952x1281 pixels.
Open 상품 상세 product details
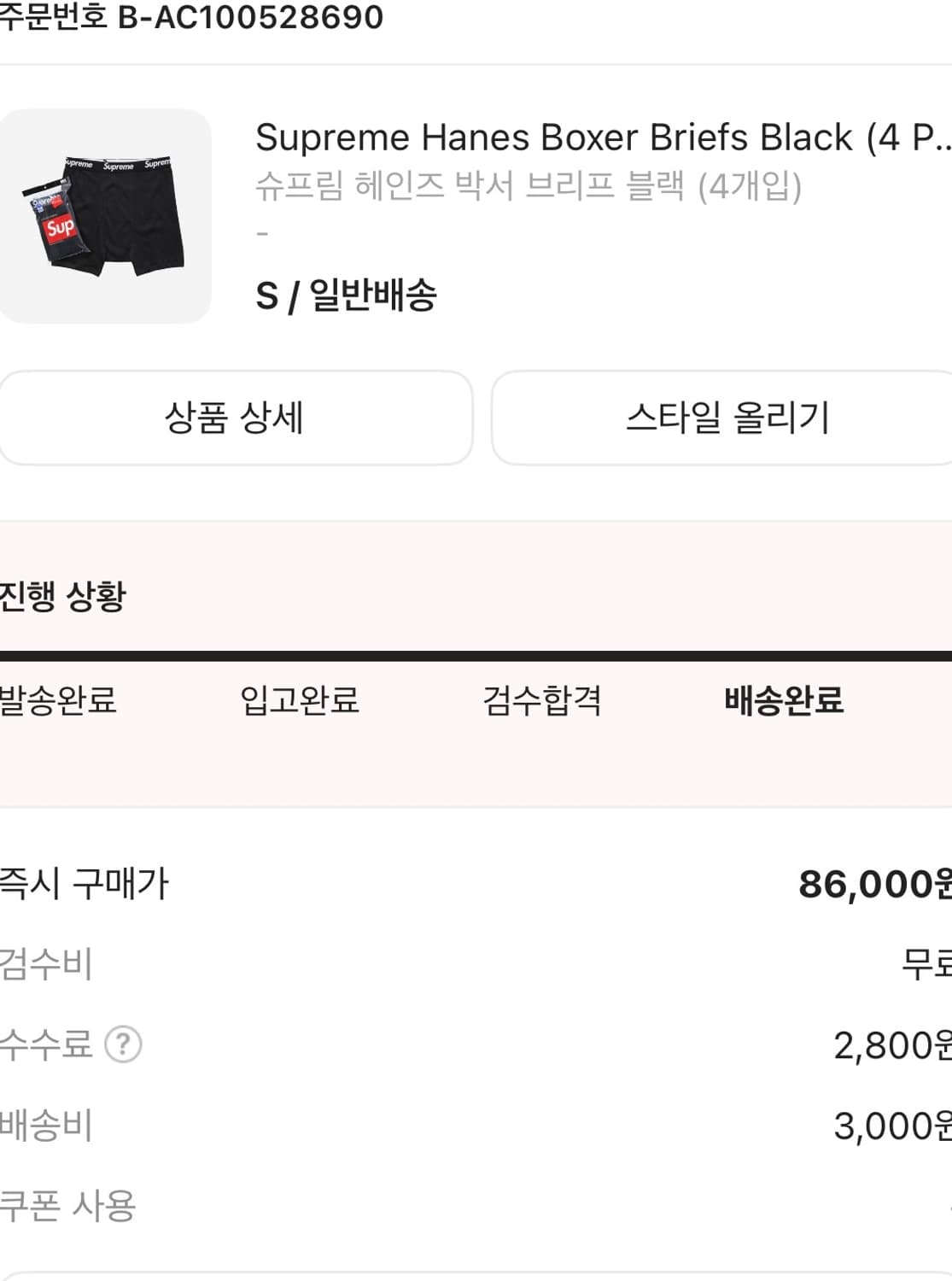(237, 418)
